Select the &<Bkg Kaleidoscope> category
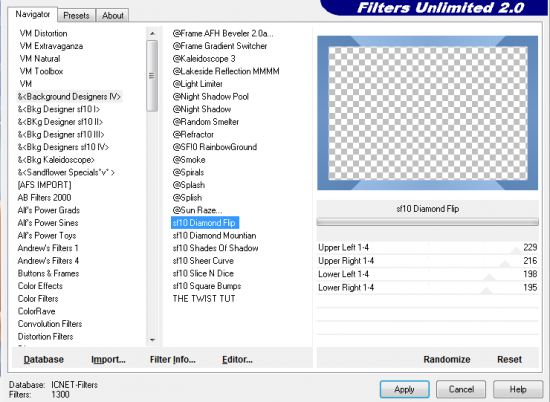Viewport: 550px width, 402px height. [56, 160]
